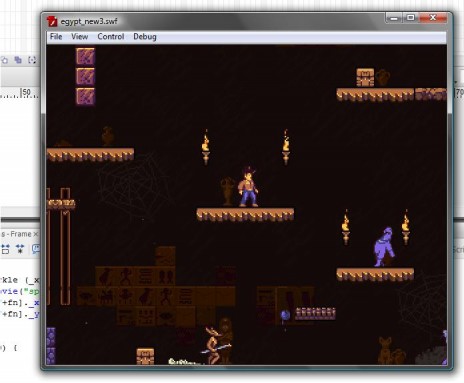Minimize the egypt_new3.swf window
The height and width of the screenshot is (383, 464).
(394, 18)
